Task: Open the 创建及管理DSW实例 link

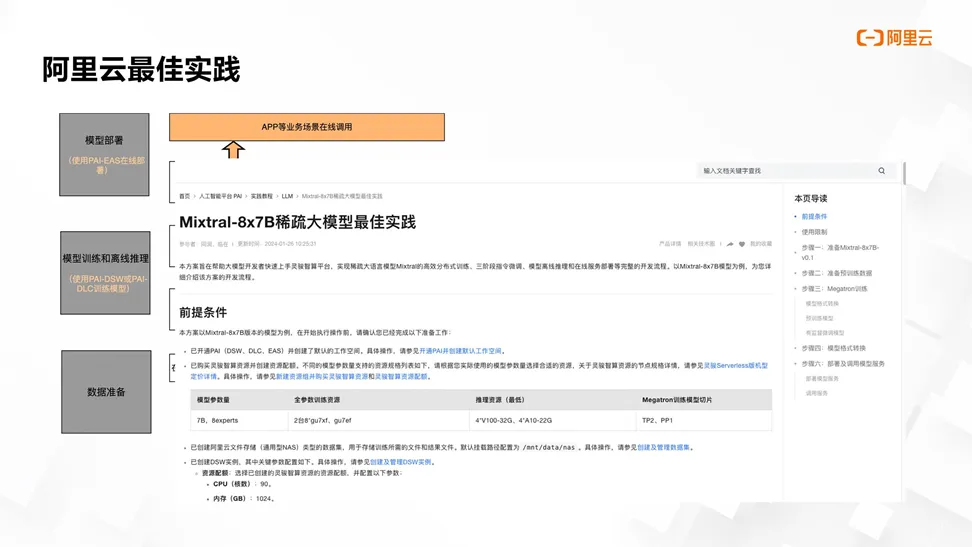Action: (x=400, y=462)
